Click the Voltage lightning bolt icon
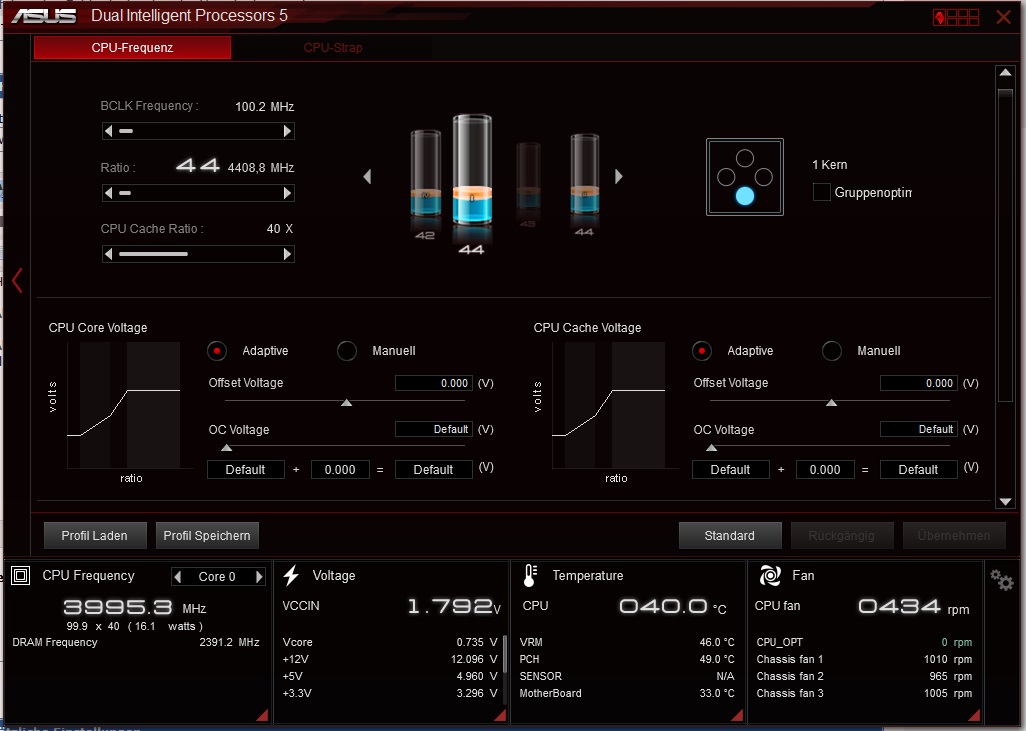Screen dimensions: 1026x731 click(x=291, y=575)
